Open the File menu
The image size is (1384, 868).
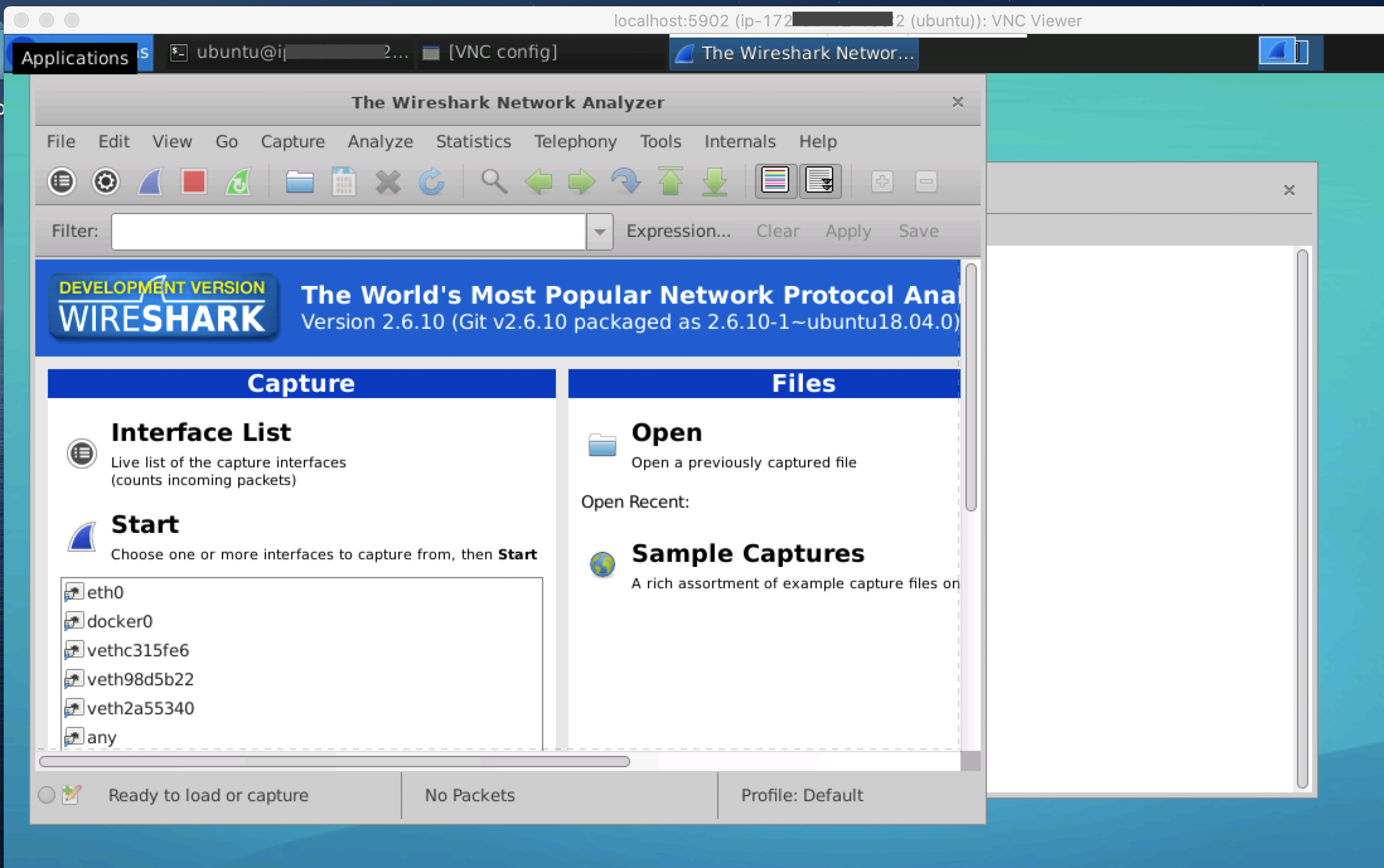pyautogui.click(x=61, y=141)
